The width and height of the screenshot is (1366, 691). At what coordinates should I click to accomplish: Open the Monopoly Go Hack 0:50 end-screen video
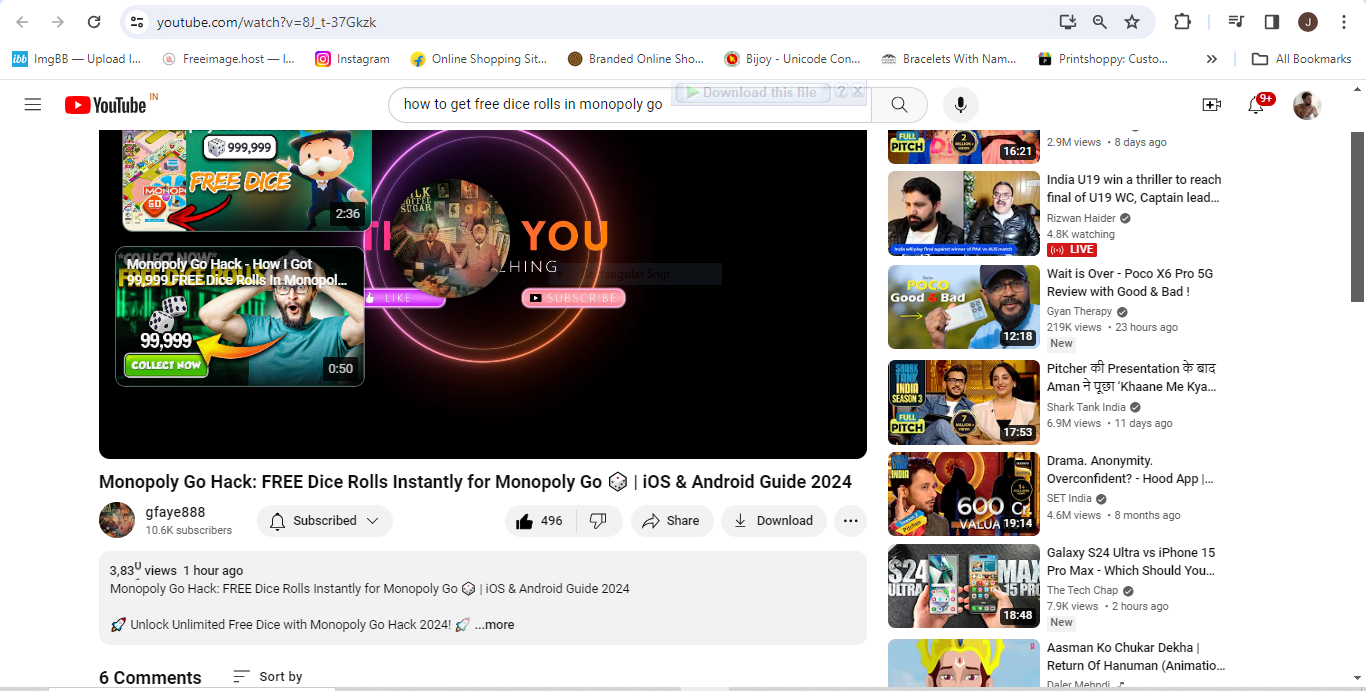(x=240, y=316)
